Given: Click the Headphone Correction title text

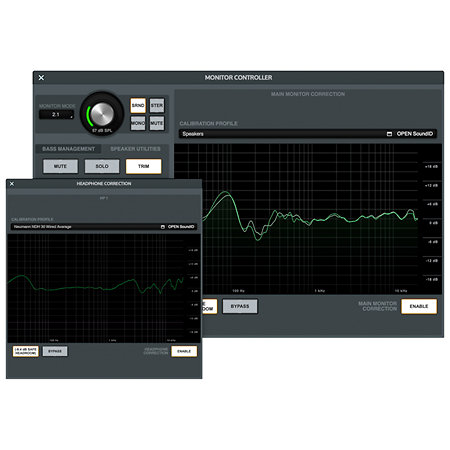Looking at the screenshot, I should coord(104,184).
